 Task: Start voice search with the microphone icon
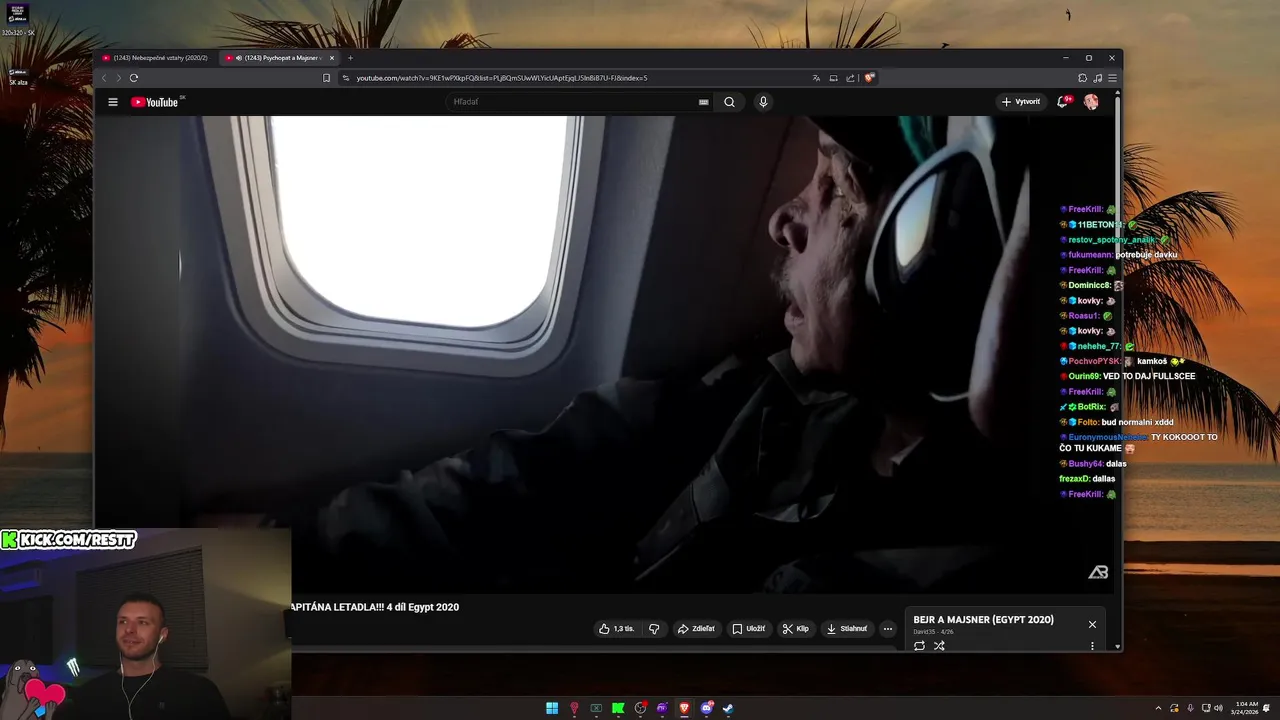click(763, 102)
